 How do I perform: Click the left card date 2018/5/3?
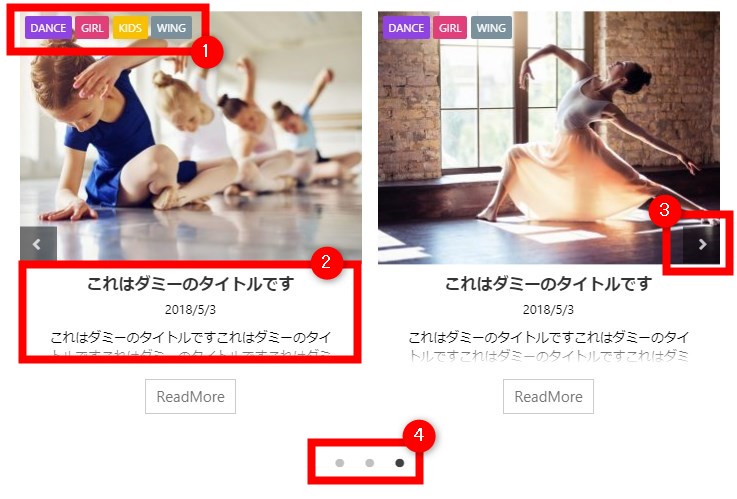tap(190, 310)
